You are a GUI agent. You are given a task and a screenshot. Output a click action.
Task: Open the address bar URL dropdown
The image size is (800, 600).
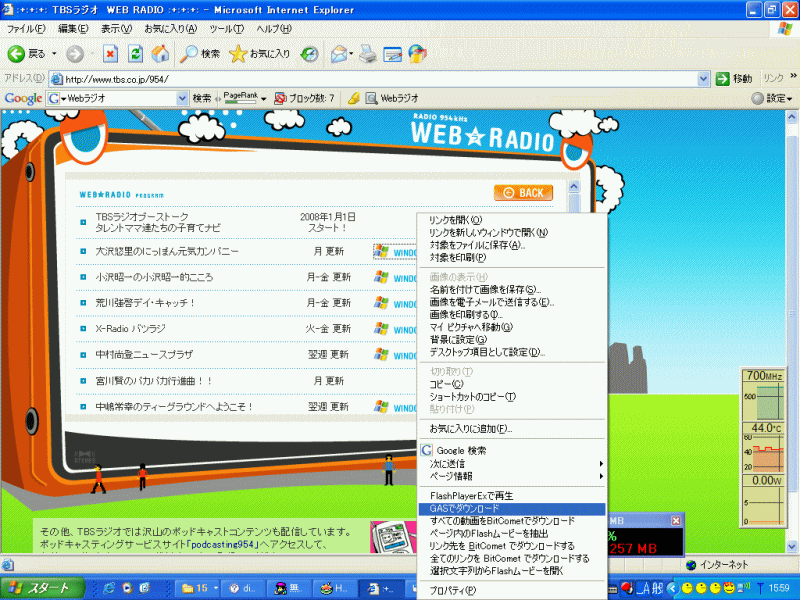703,79
